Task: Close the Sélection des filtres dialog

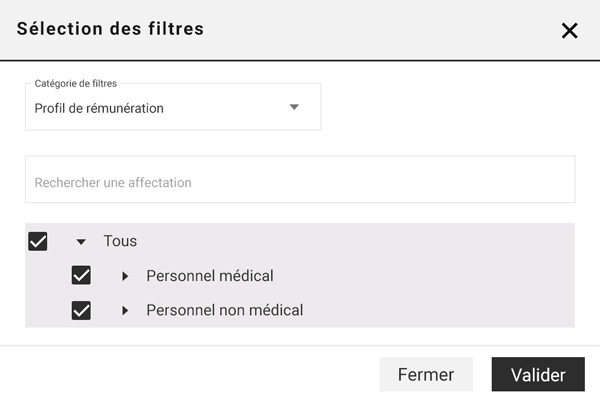Action: tap(569, 30)
